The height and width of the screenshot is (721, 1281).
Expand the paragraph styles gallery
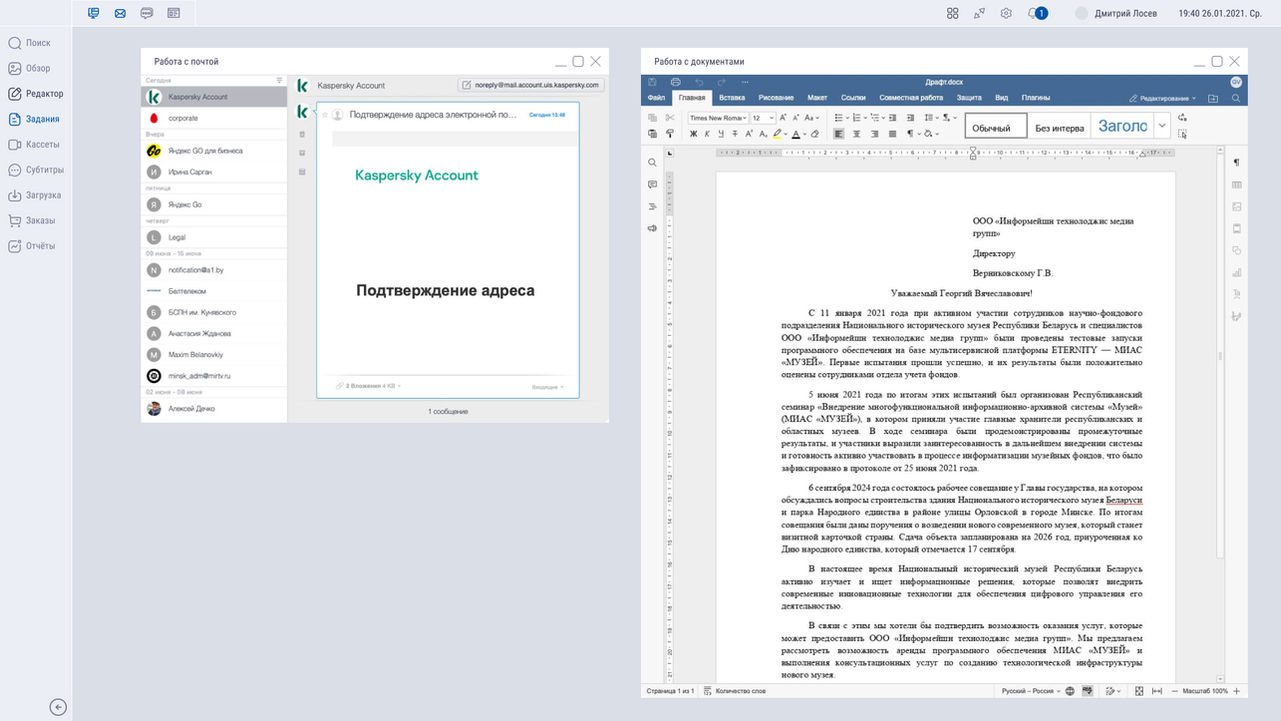coord(1162,126)
